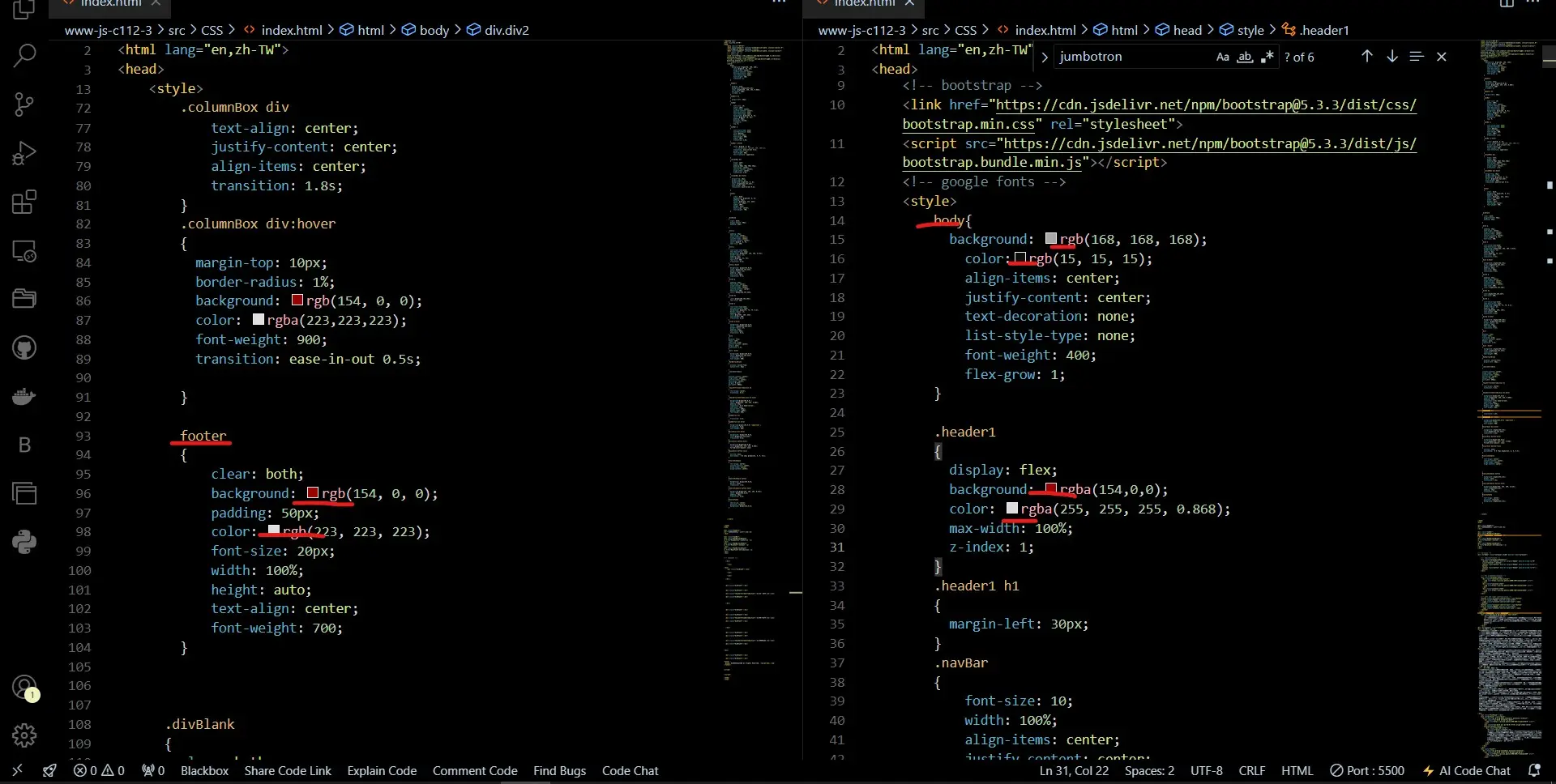Open the Python extension sidebar icon
The height and width of the screenshot is (784, 1556).
pyautogui.click(x=24, y=542)
